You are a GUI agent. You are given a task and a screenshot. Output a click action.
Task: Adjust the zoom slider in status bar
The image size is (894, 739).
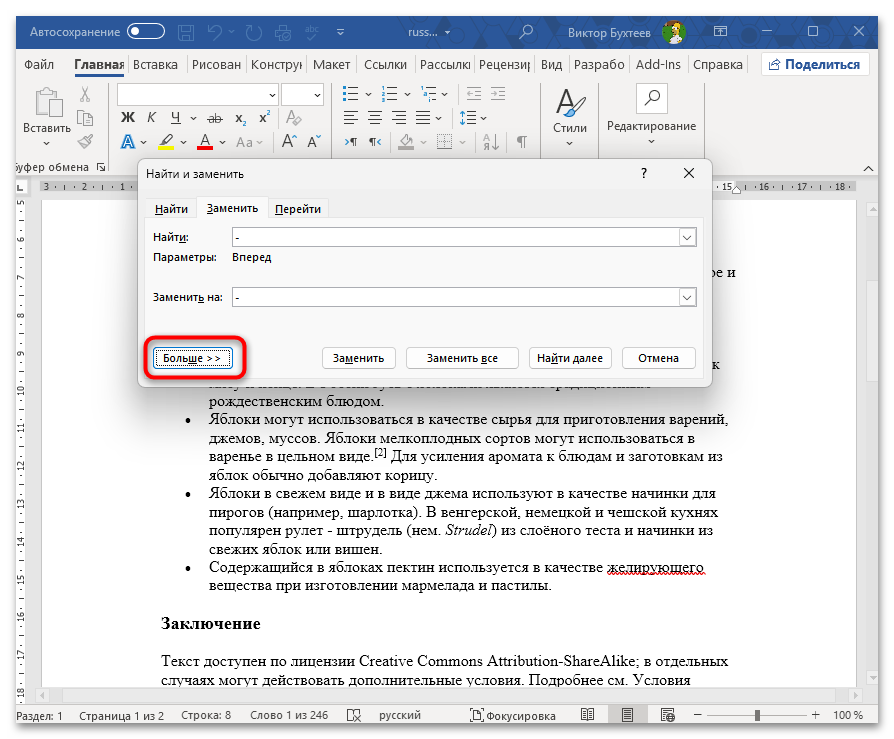pyautogui.click(x=759, y=716)
